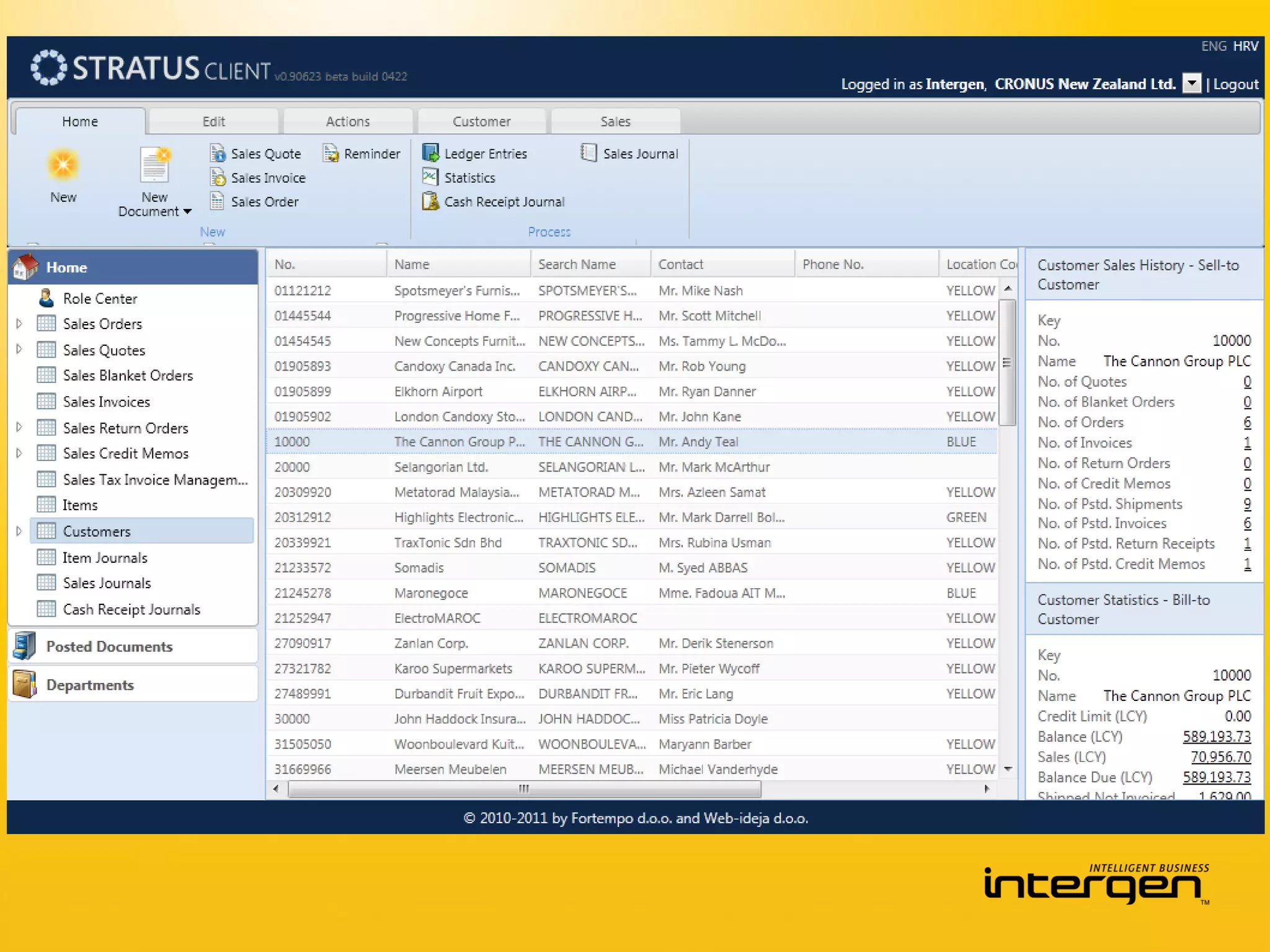1270x952 pixels.
Task: Switch to the Sales ribbon tab
Action: (616, 121)
